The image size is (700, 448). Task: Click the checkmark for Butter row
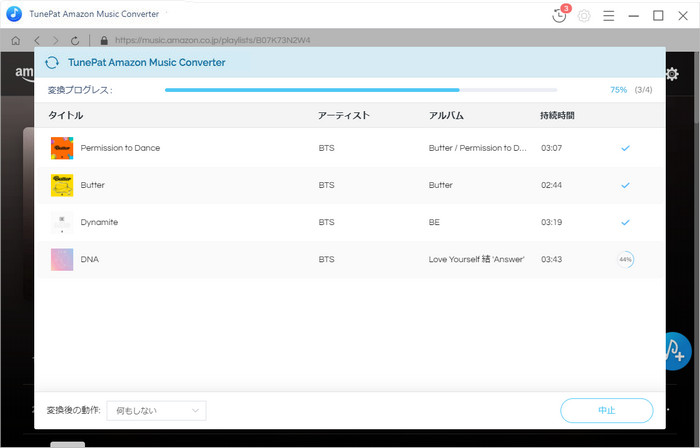625,185
